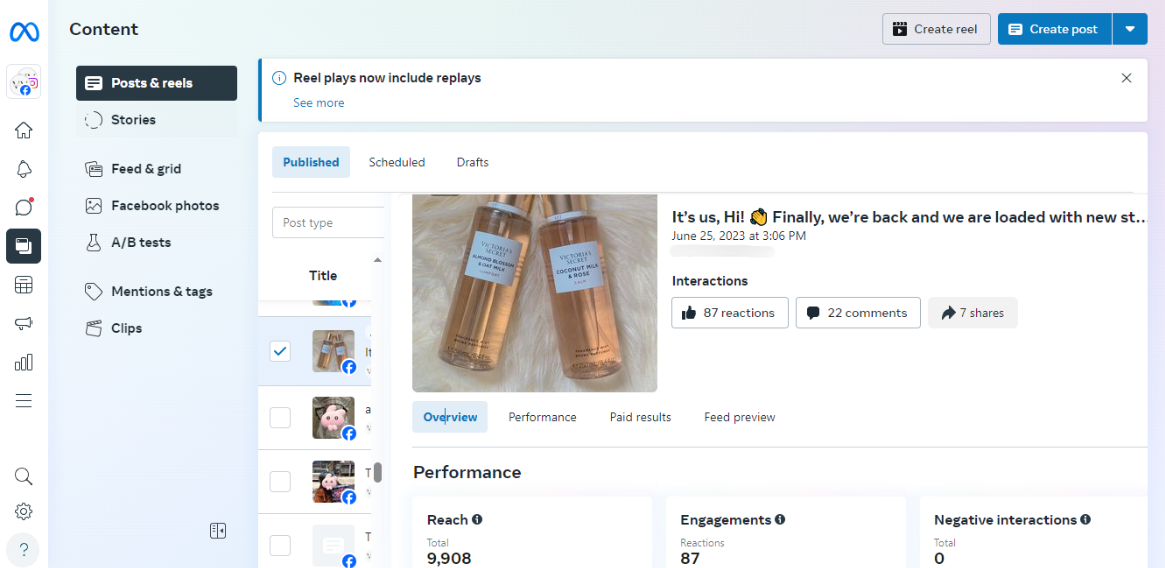The image size is (1165, 568).
Task: Click the Create post button
Action: [1055, 29]
